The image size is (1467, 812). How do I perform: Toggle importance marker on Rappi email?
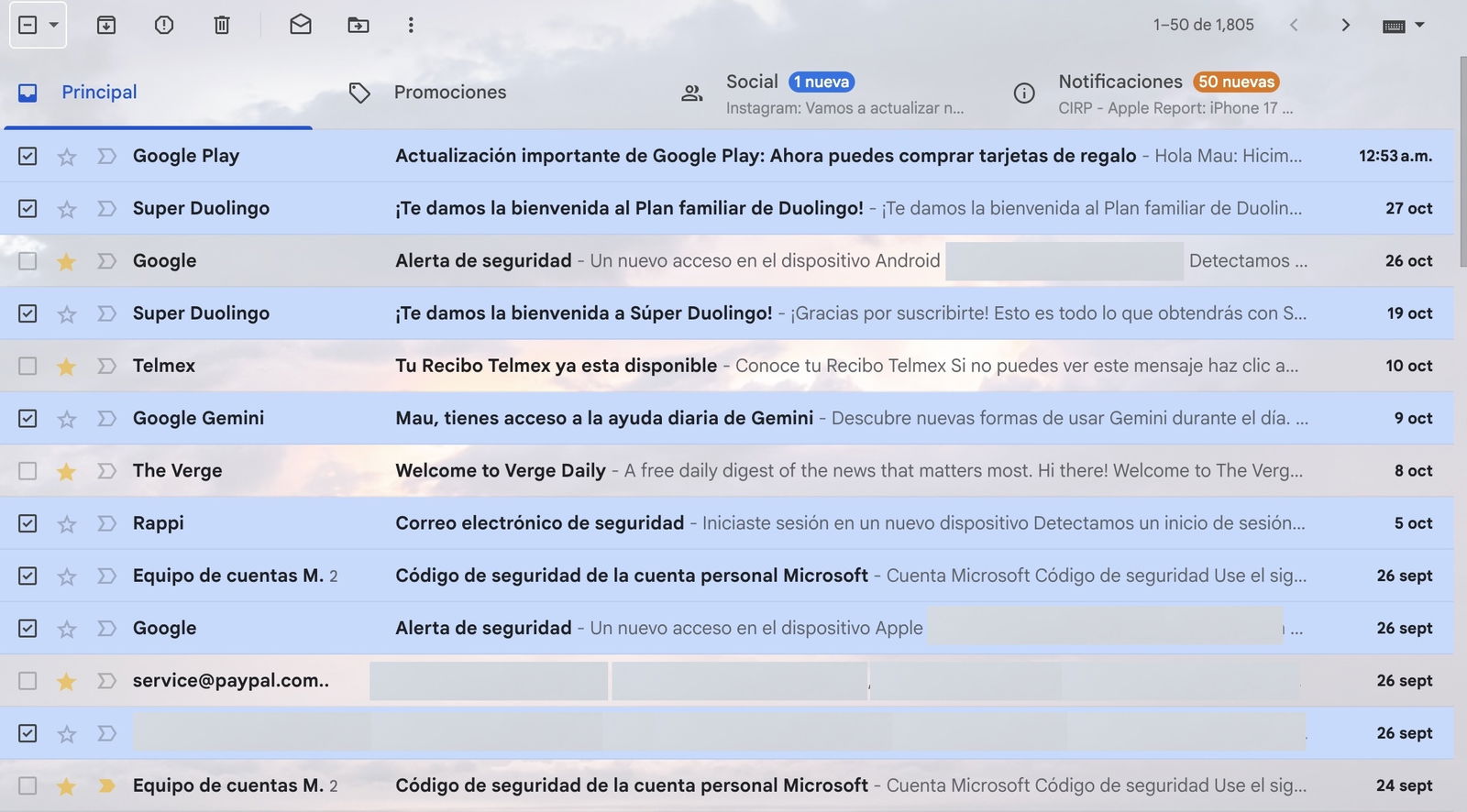click(106, 523)
